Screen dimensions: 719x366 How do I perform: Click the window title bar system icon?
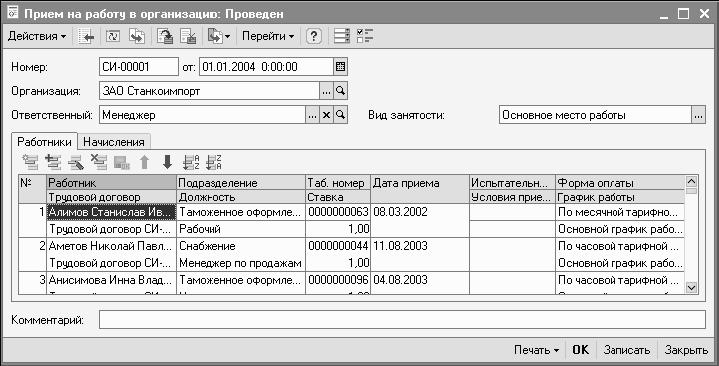tap(13, 13)
